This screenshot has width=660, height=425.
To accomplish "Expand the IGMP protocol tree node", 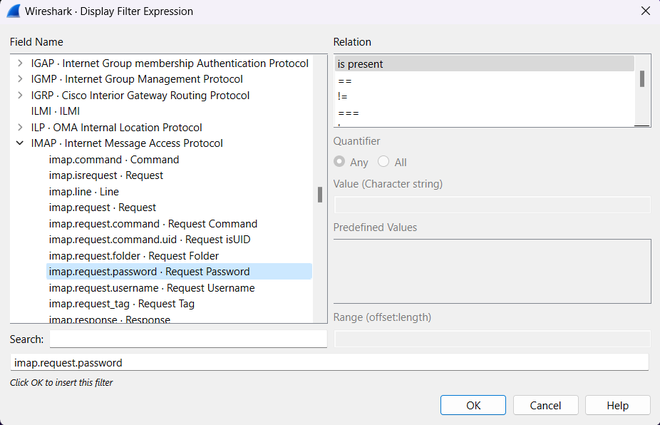I will click(x=20, y=80).
